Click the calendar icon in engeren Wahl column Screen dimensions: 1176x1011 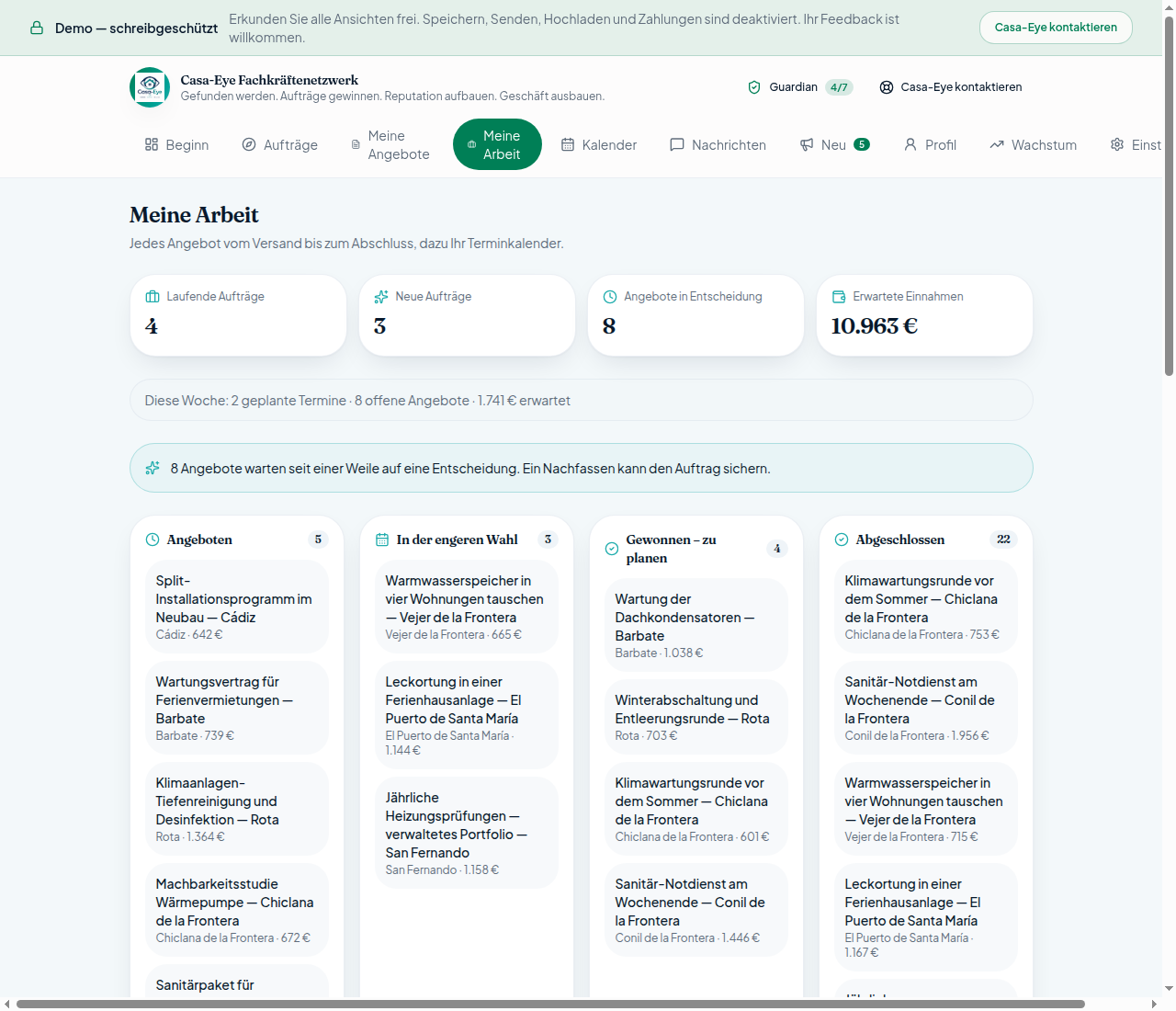tap(382, 540)
